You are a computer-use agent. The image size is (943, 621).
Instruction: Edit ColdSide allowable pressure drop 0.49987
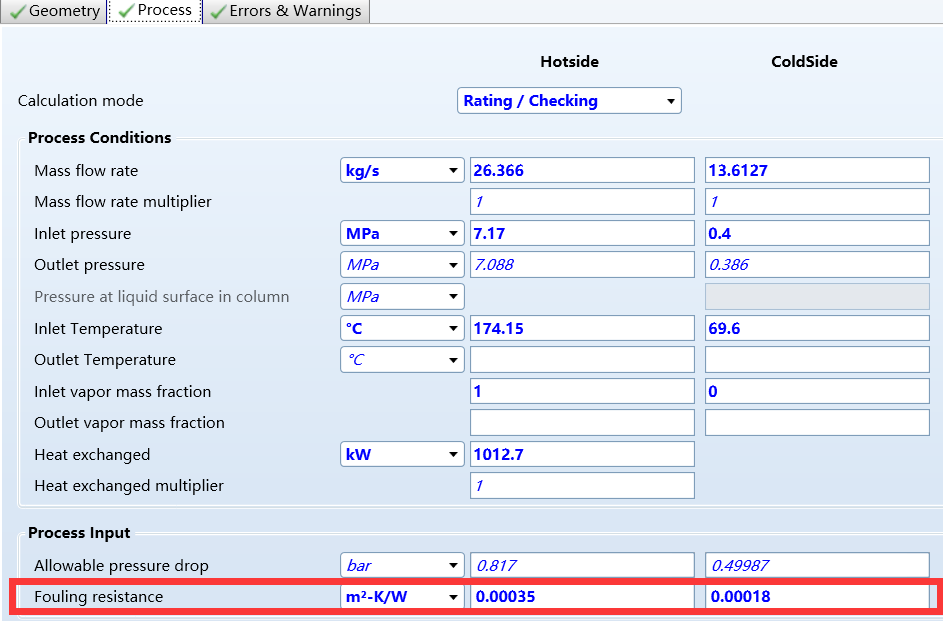tap(817, 565)
